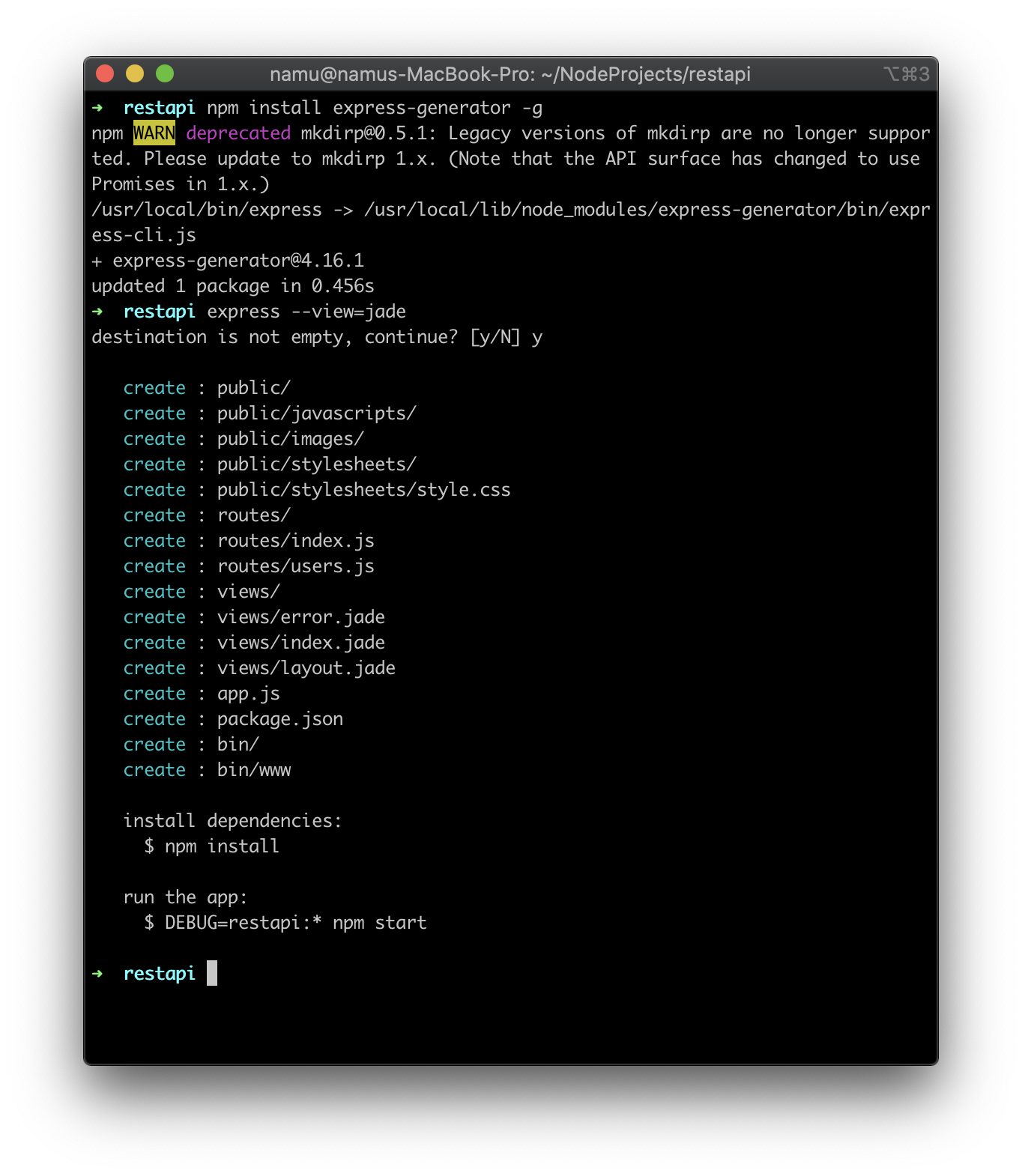Click the 'views/error.jade' entry

click(301, 617)
